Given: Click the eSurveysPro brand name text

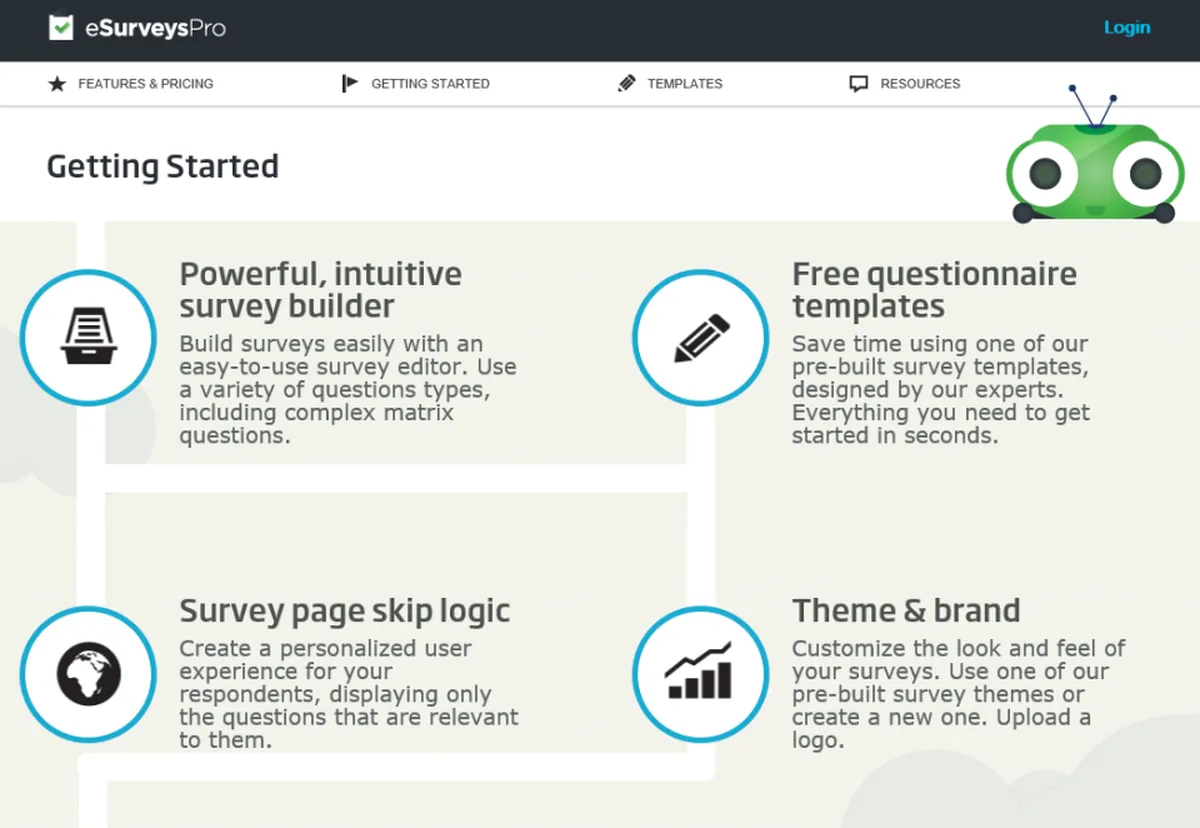Looking at the screenshot, I should (155, 28).
